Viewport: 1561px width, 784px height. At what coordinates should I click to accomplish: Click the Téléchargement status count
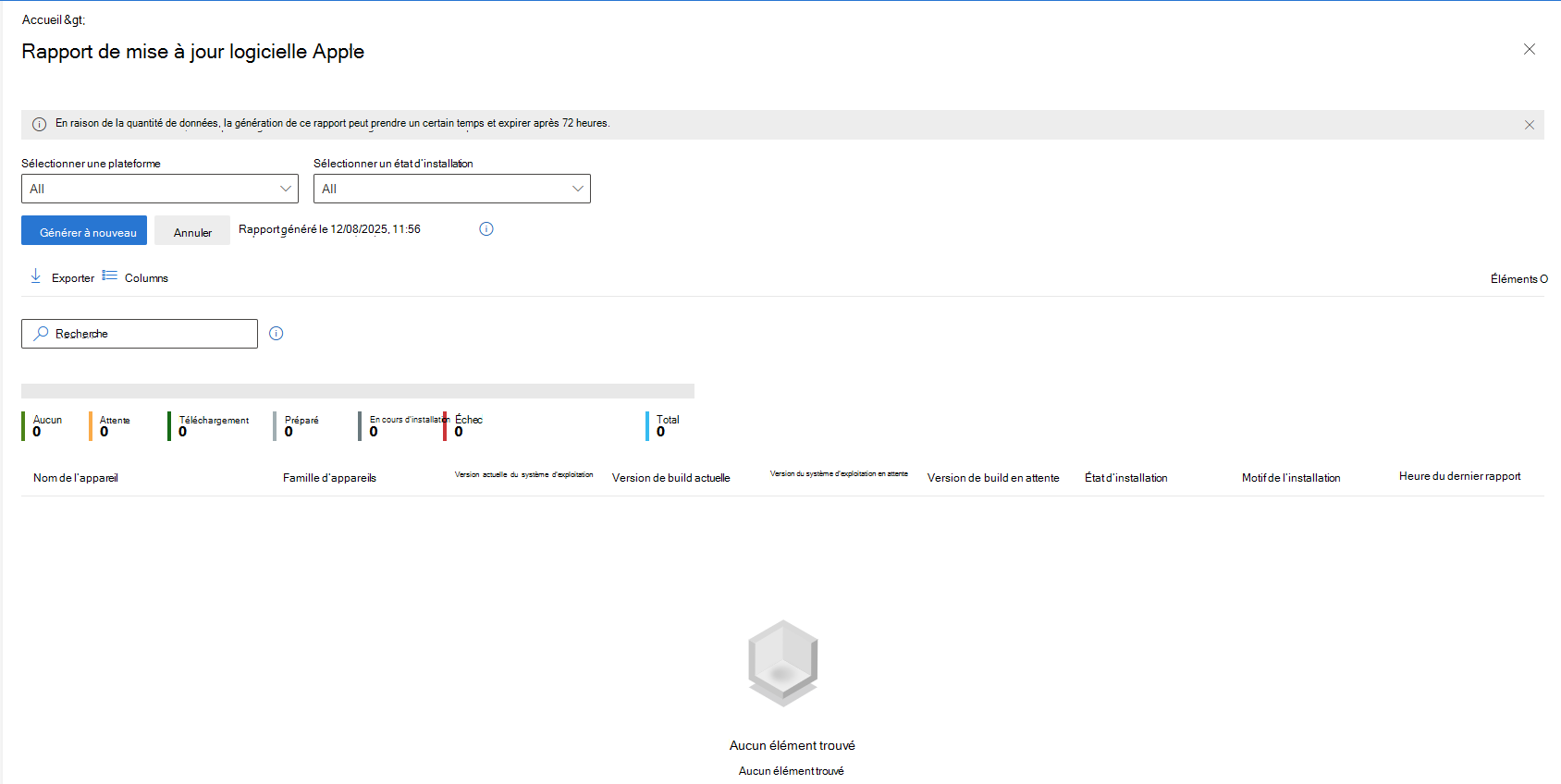[x=209, y=425]
